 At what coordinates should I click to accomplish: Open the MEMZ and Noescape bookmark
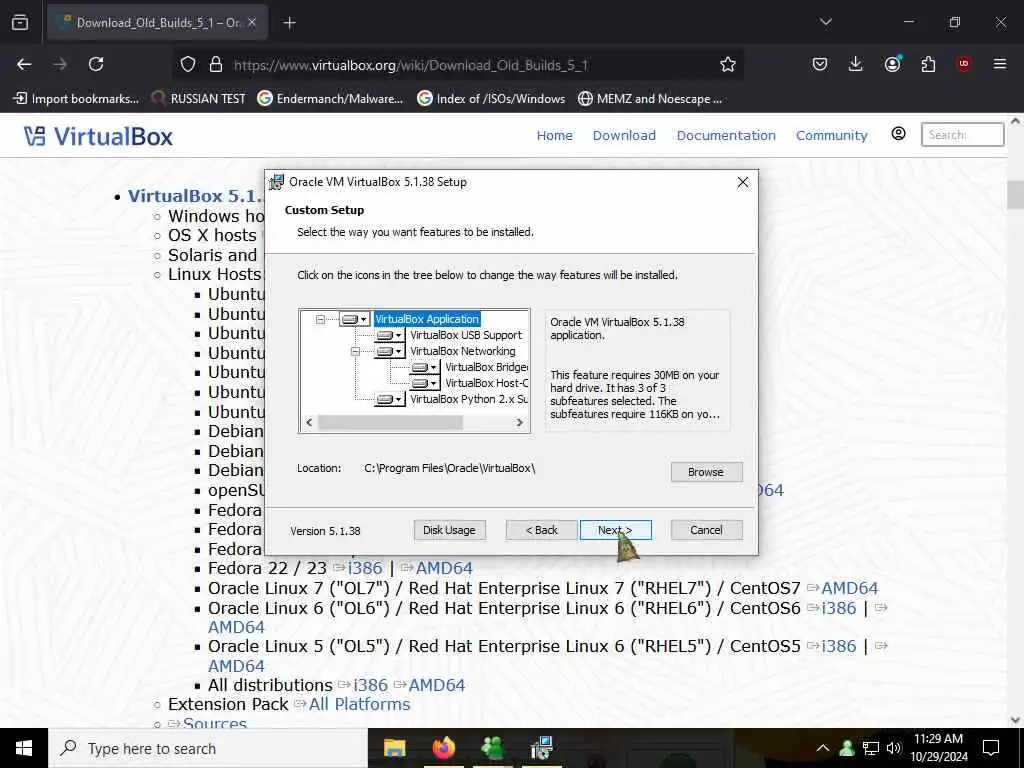click(x=650, y=99)
